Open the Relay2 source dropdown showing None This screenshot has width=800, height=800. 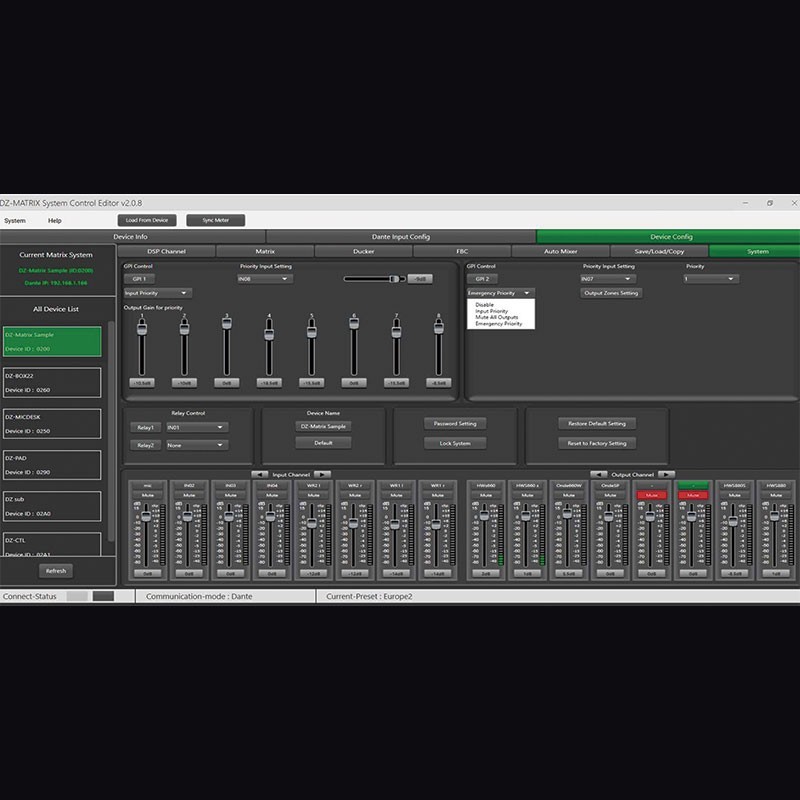(x=197, y=445)
